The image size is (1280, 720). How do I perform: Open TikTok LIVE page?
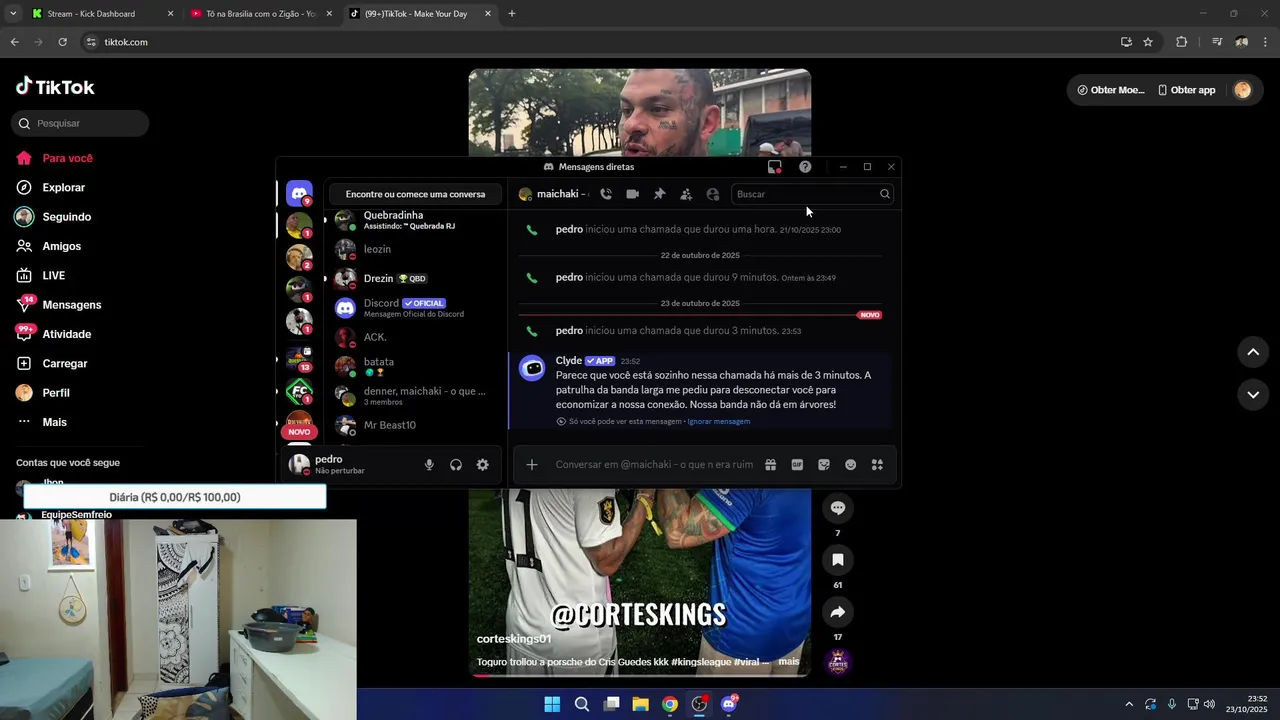pos(53,275)
